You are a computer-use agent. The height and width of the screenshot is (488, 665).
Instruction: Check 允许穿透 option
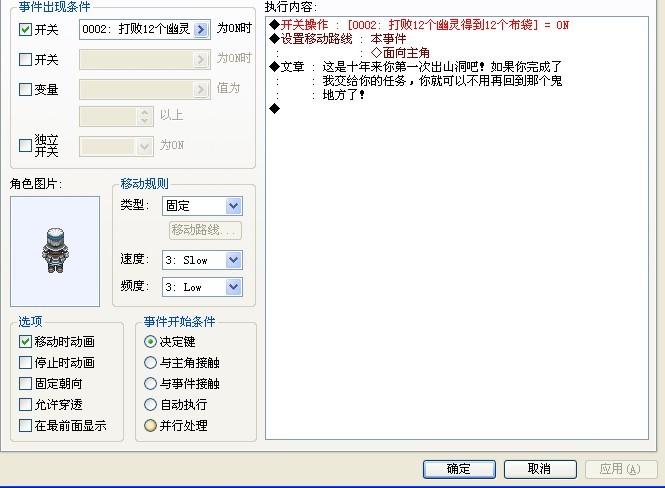pyautogui.click(x=25, y=404)
